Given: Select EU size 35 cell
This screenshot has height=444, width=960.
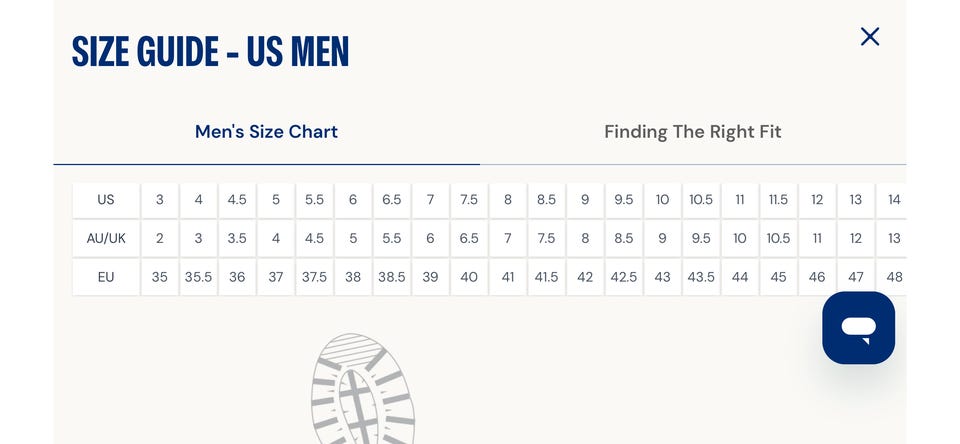Looking at the screenshot, I should [160, 277].
